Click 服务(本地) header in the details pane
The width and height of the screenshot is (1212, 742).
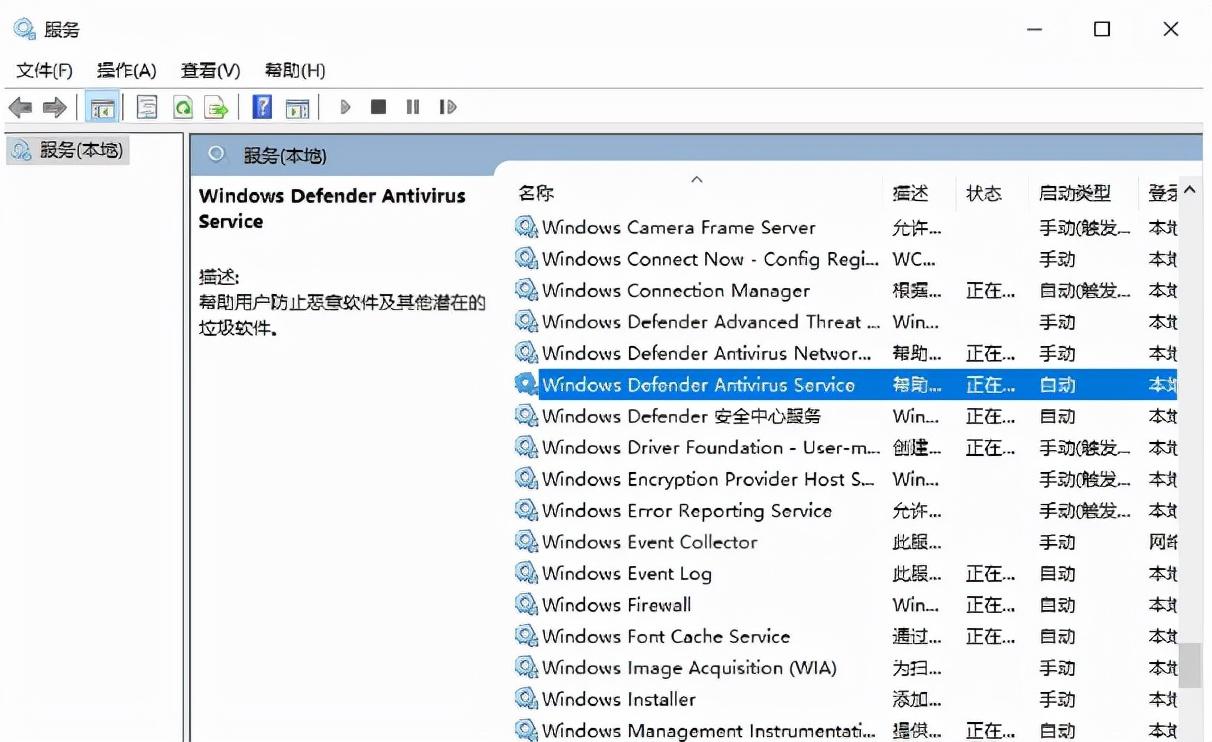pos(285,156)
